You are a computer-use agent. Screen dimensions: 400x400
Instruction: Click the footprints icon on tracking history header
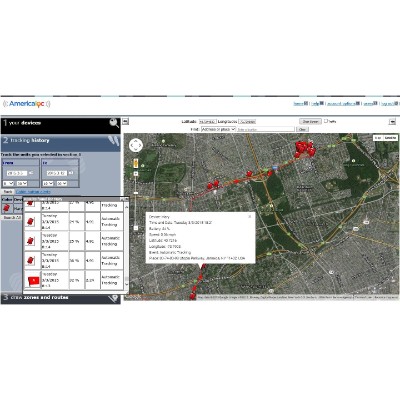pyautogui.click(x=114, y=141)
